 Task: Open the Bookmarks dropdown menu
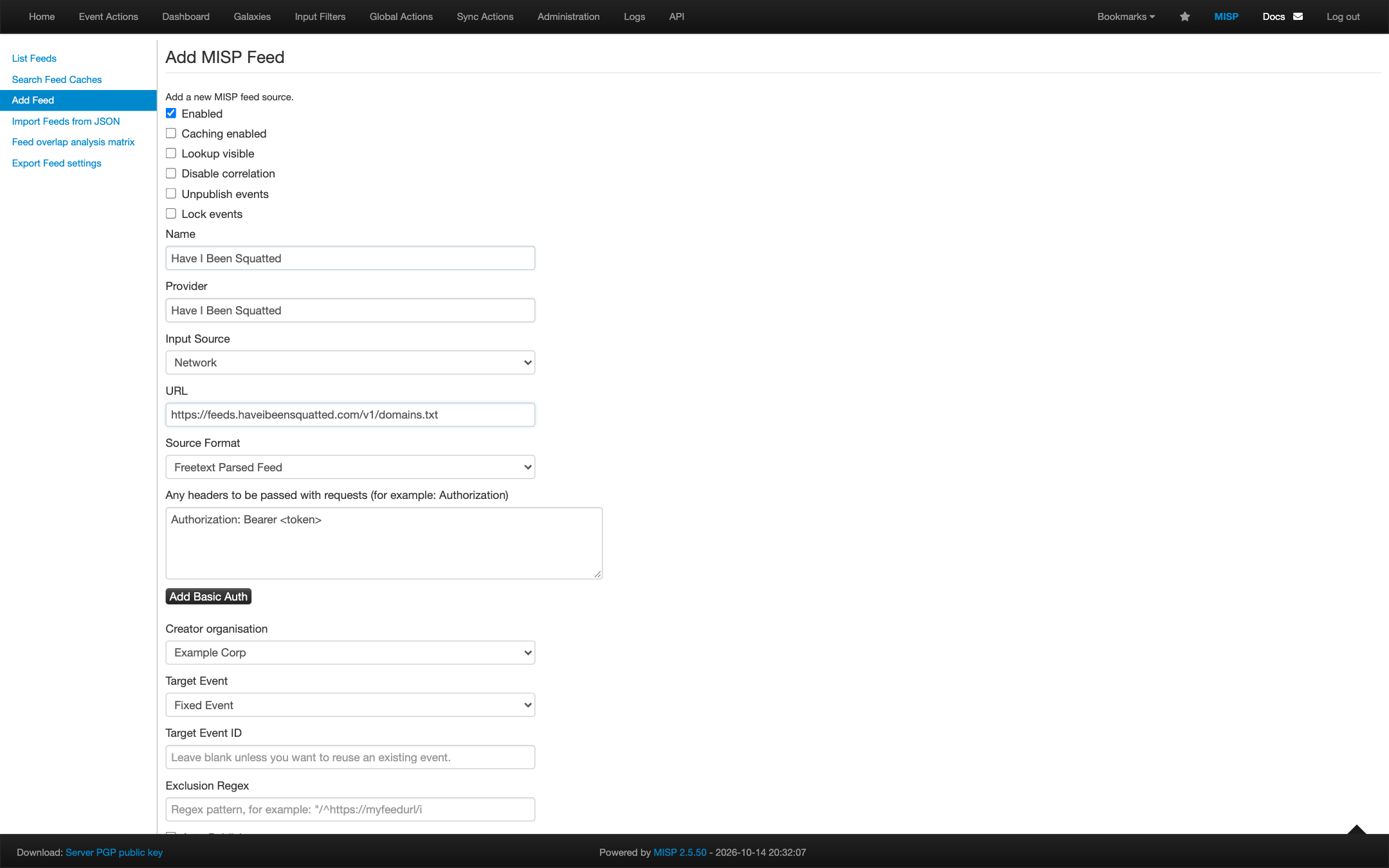click(1126, 17)
